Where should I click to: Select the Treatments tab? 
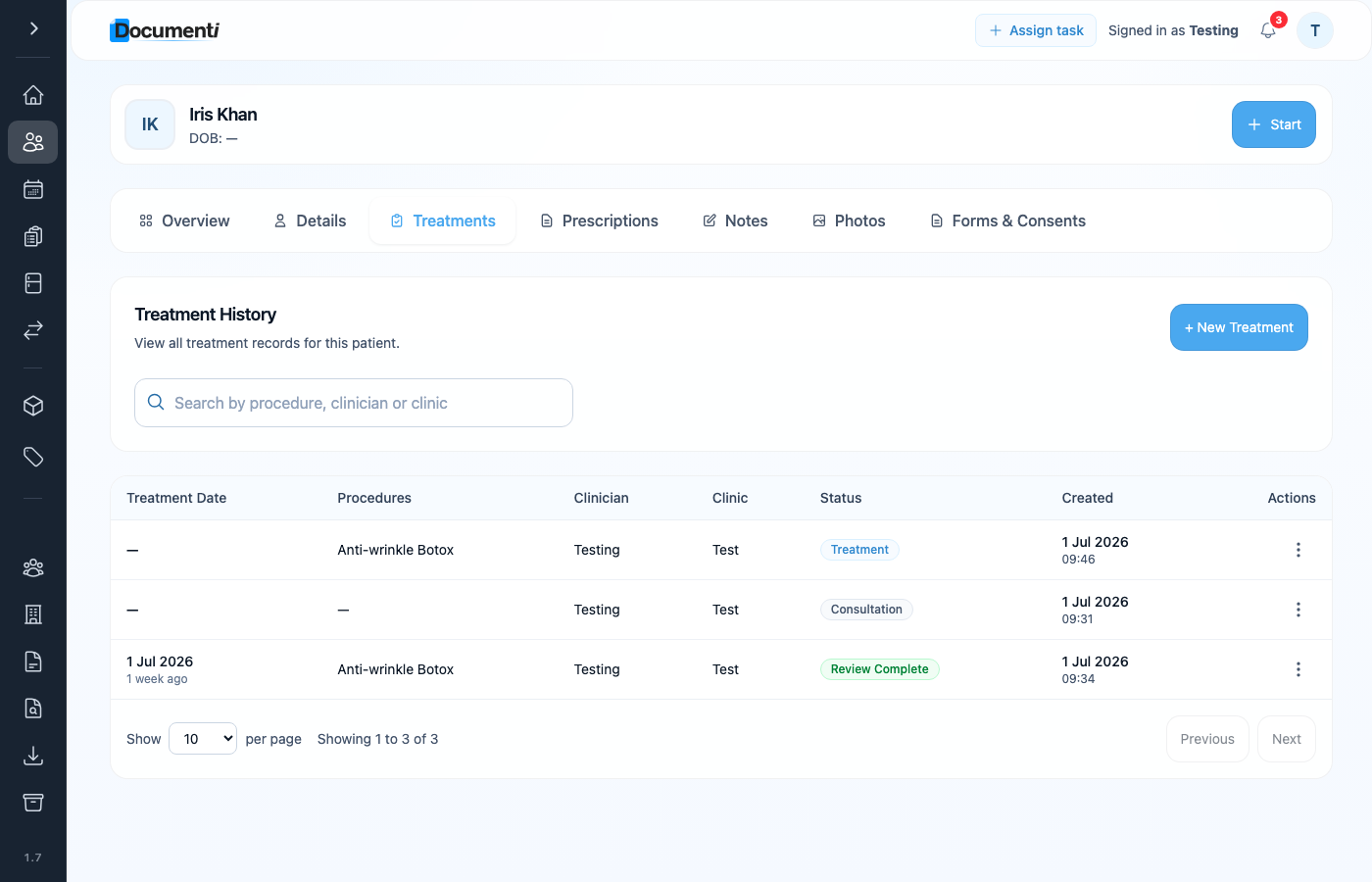443,220
